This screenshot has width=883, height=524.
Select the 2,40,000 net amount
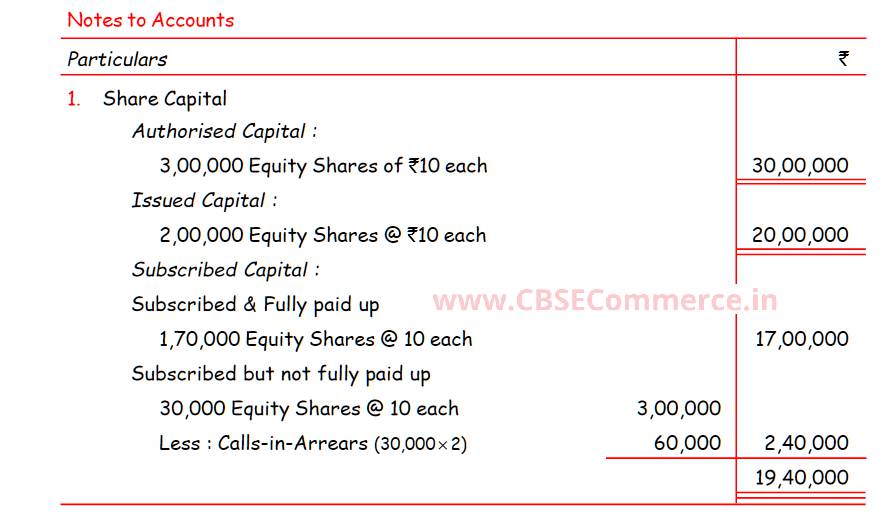pos(803,443)
